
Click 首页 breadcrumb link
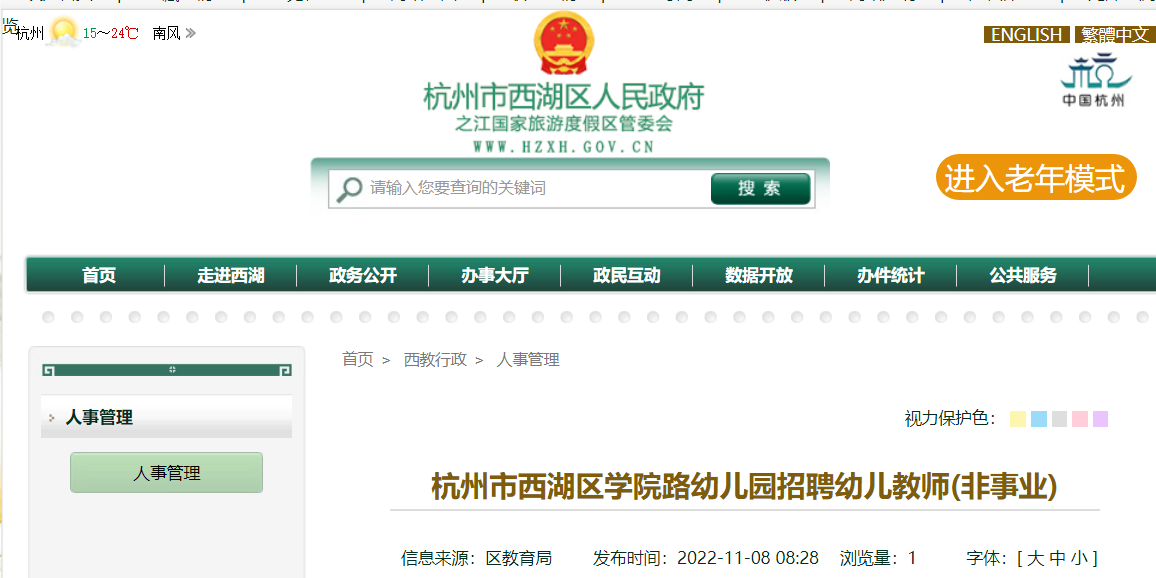358,360
